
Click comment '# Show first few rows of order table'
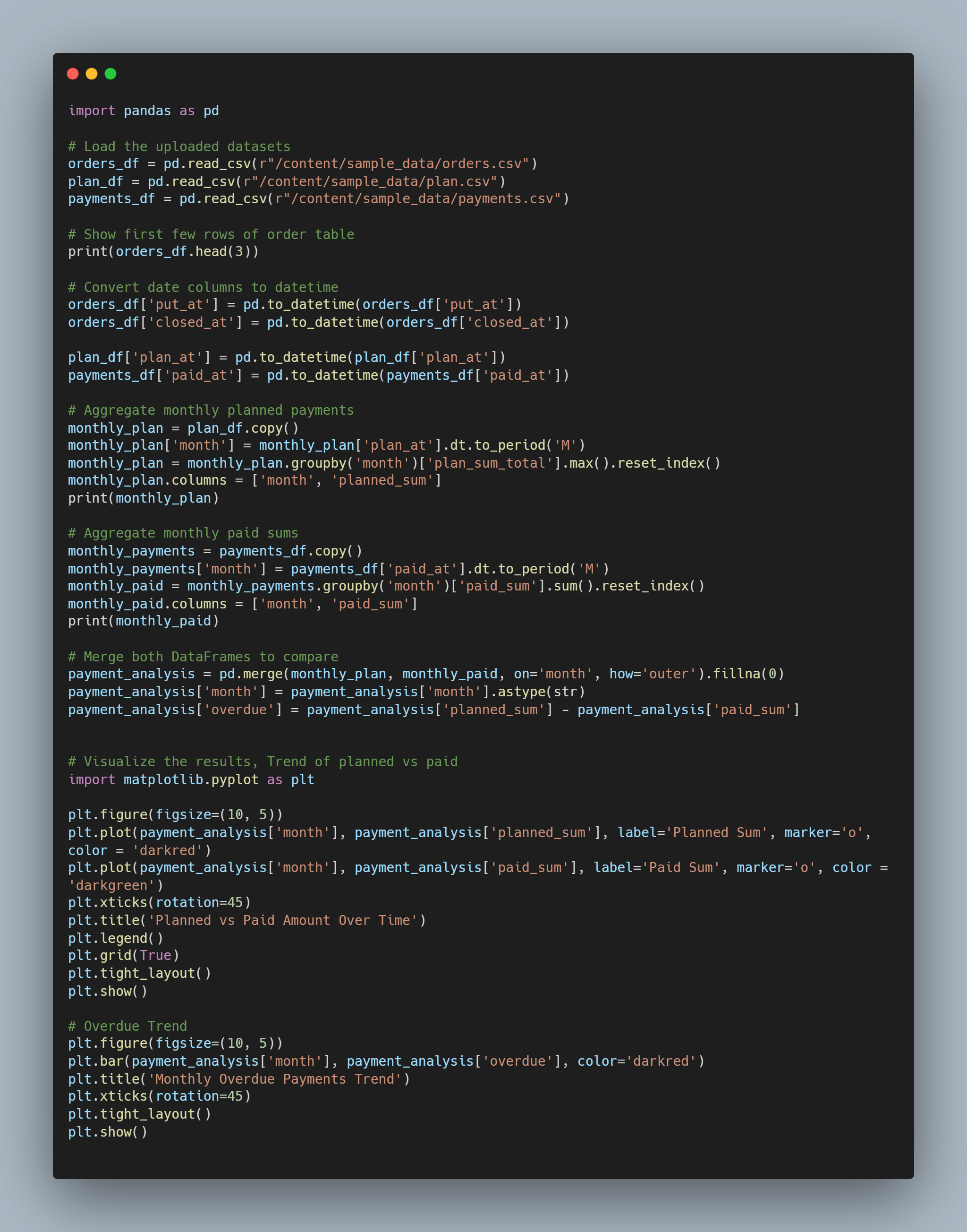211,234
